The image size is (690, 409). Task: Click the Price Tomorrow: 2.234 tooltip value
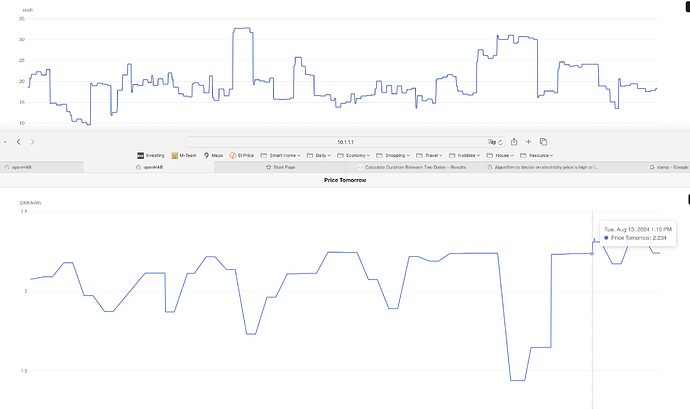[x=639, y=238]
